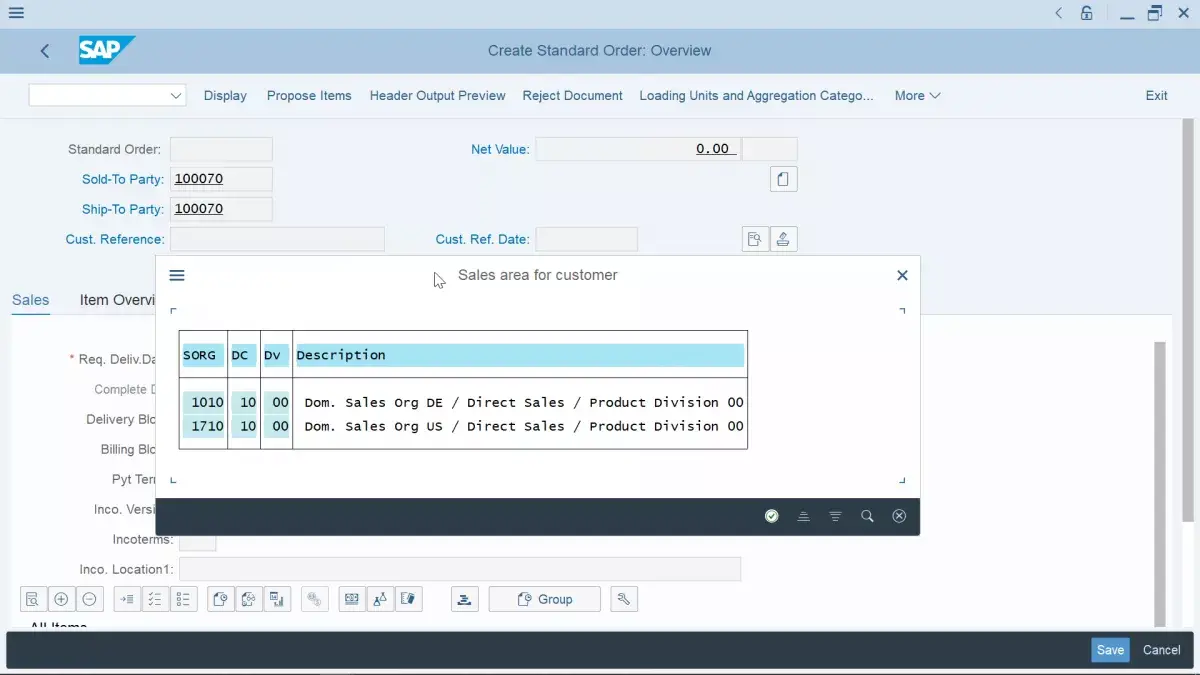The height and width of the screenshot is (675, 1200).
Task: Switch to the Sales tab
Action: coord(30,300)
